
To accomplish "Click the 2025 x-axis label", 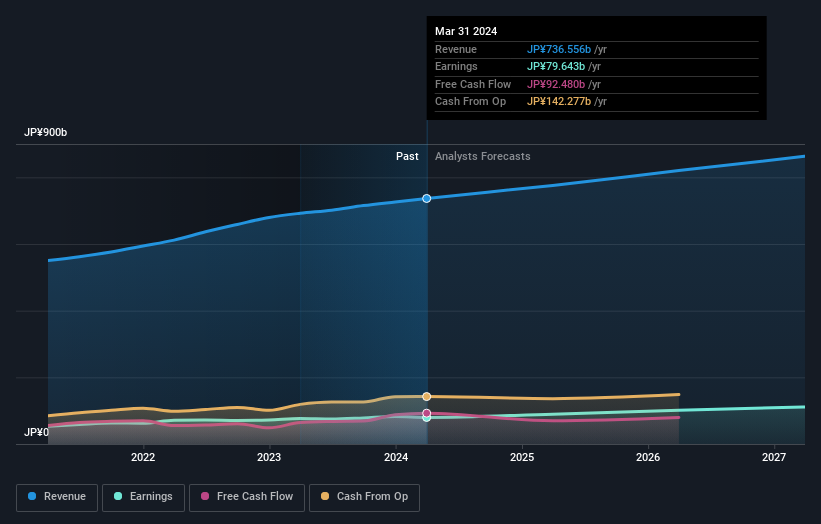I will tap(522, 457).
